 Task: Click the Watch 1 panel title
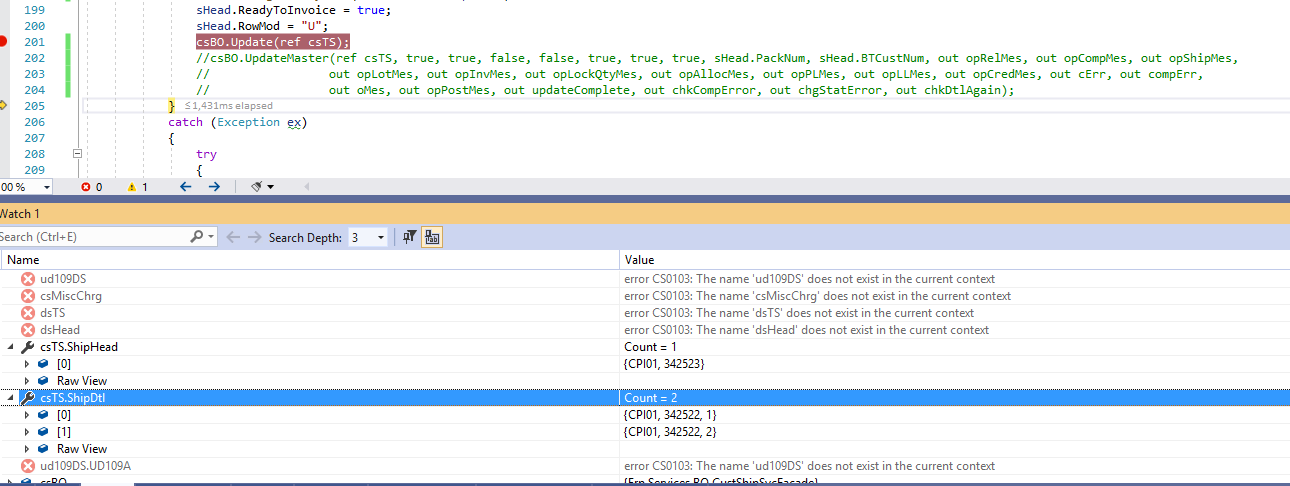[x=19, y=214]
